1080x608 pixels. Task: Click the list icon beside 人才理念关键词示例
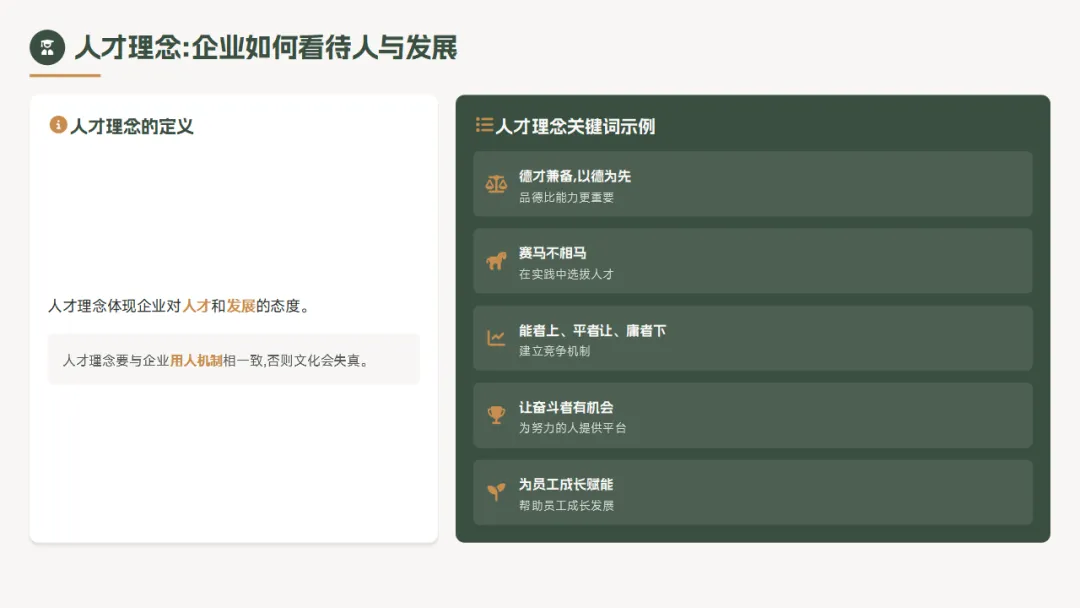(x=484, y=125)
